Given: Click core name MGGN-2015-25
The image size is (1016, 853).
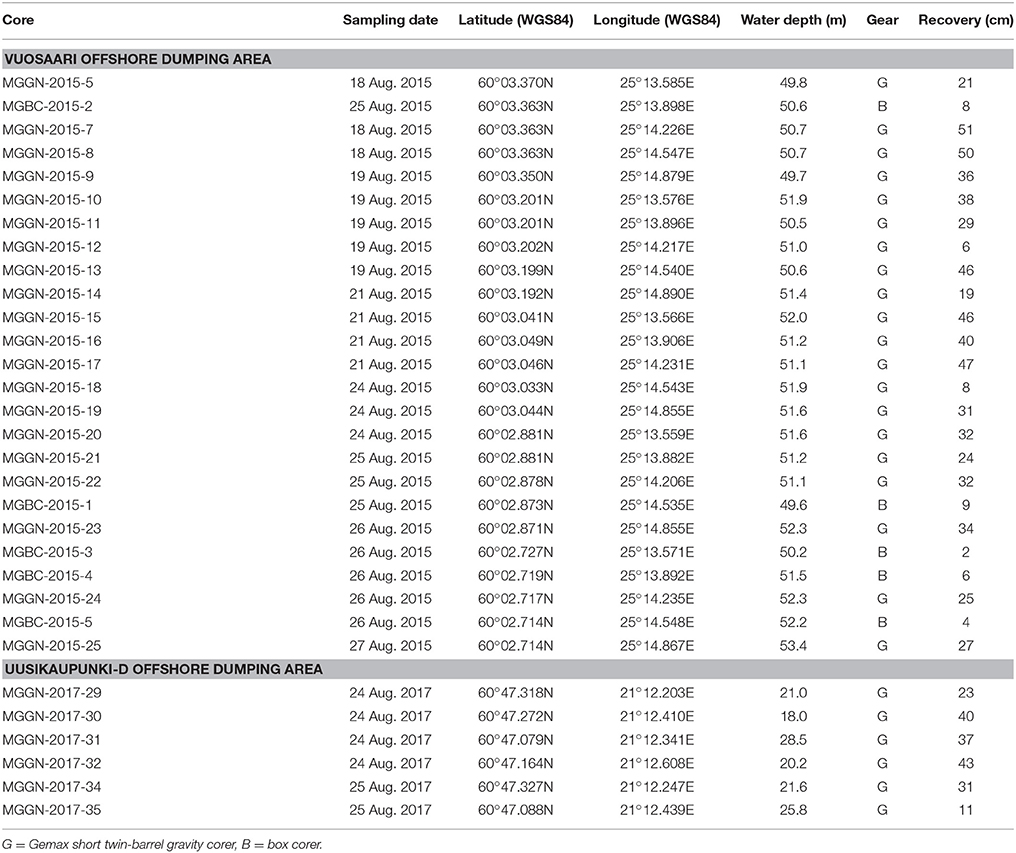Looking at the screenshot, I should [52, 646].
